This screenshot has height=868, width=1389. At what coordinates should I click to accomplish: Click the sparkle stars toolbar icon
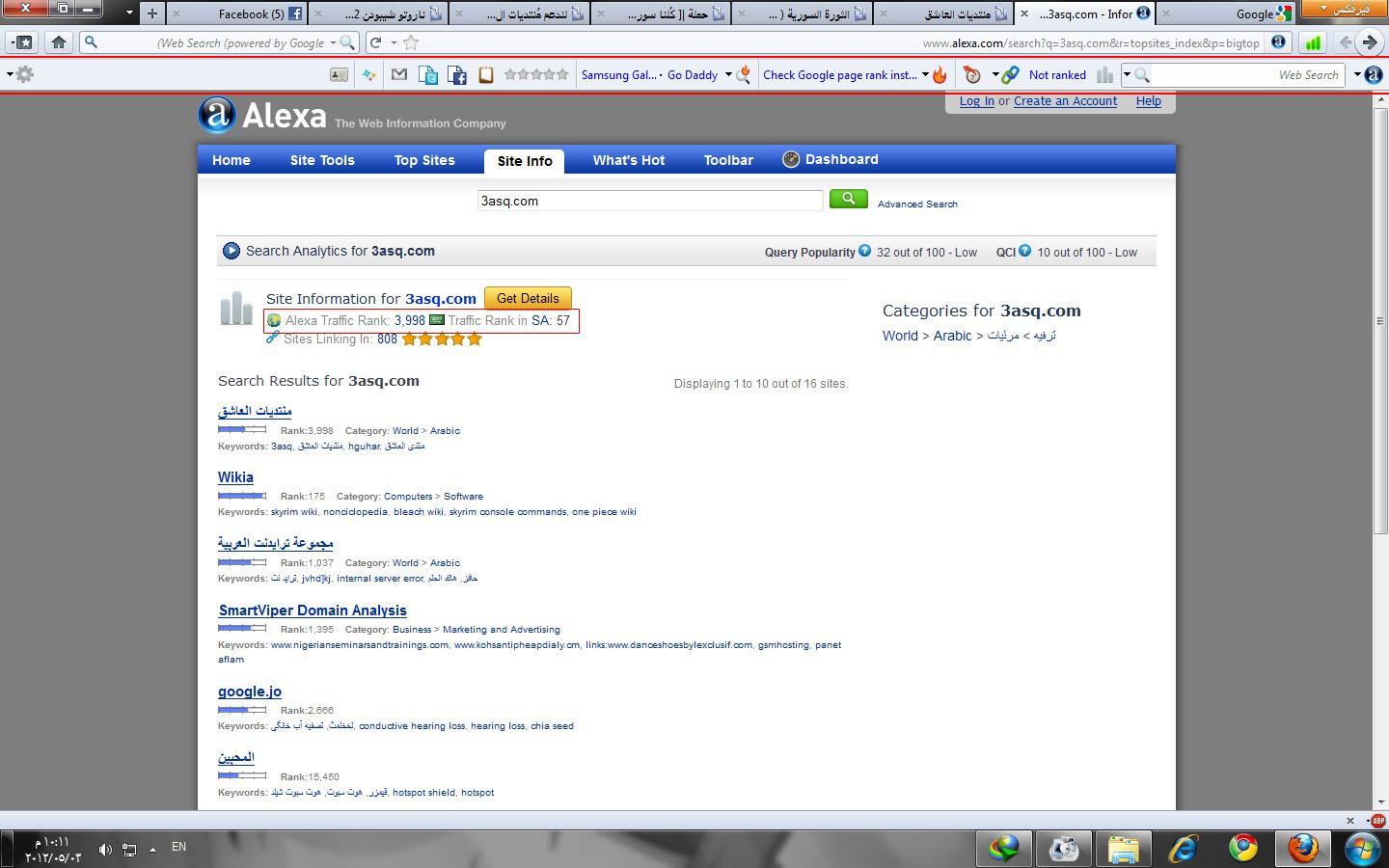pos(368,74)
